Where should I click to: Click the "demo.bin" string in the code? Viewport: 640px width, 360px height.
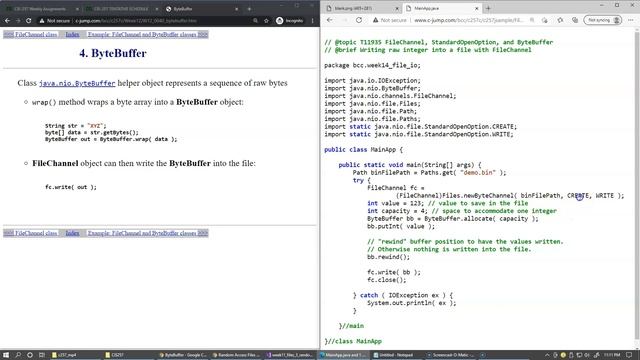[x=478, y=173]
